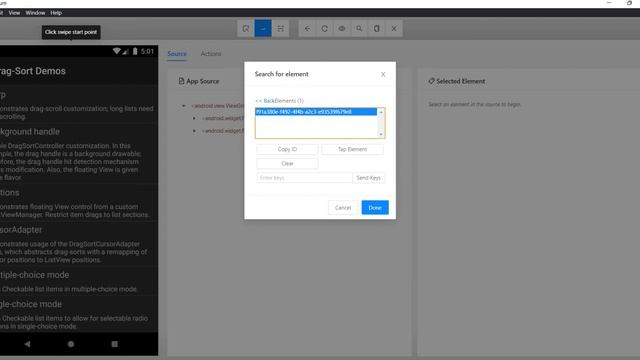The height and width of the screenshot is (360, 640).
Task: Click the 5:01 clock in device status bar
Action: tap(147, 51)
